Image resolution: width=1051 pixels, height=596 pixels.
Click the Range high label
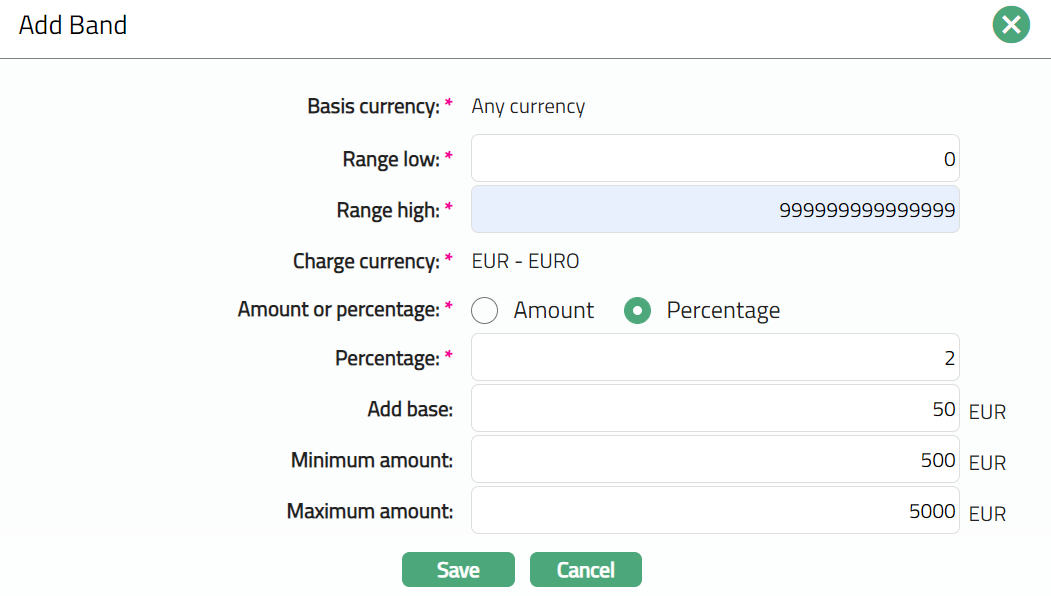pyautogui.click(x=387, y=210)
